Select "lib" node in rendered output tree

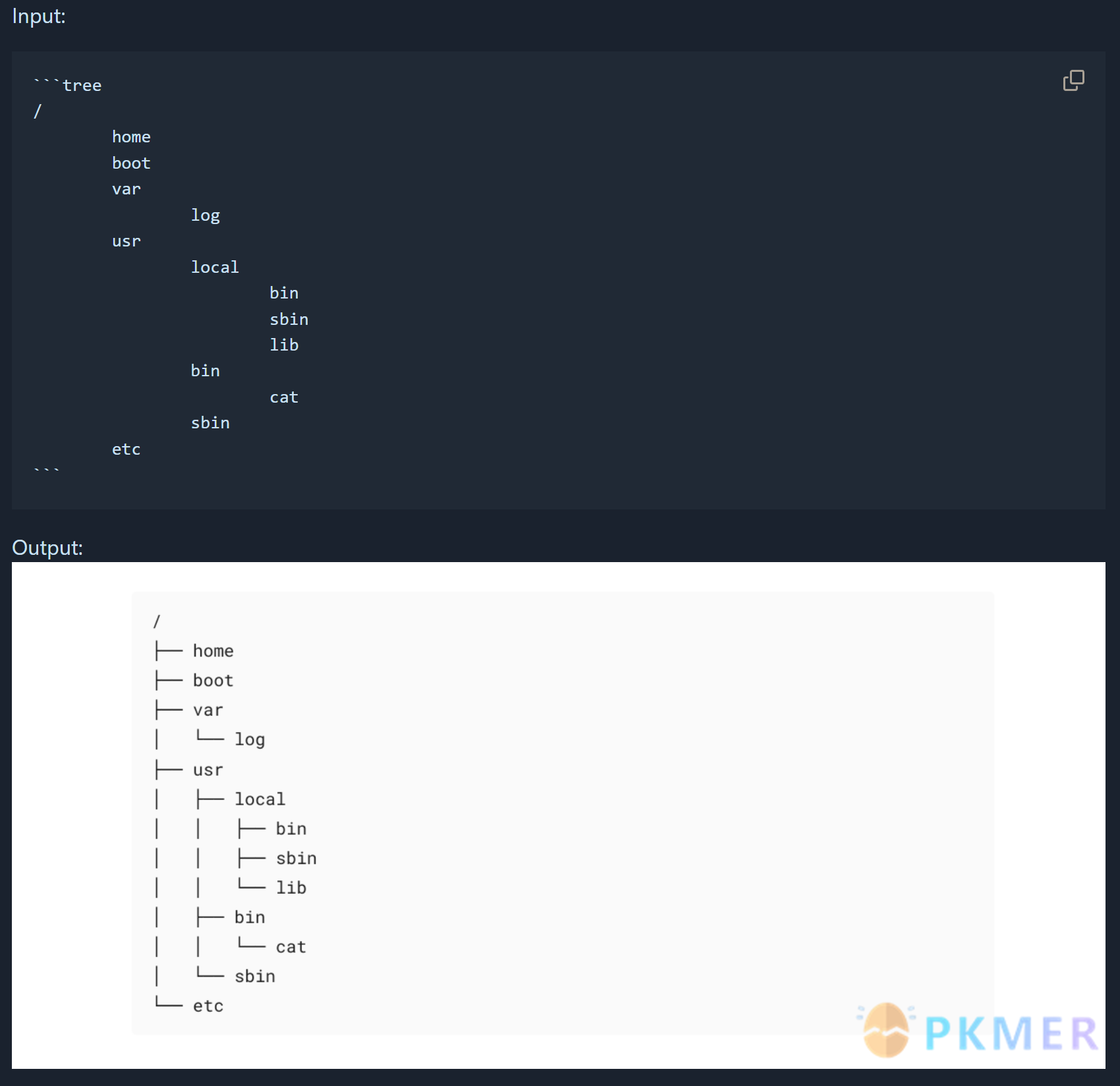coord(291,888)
